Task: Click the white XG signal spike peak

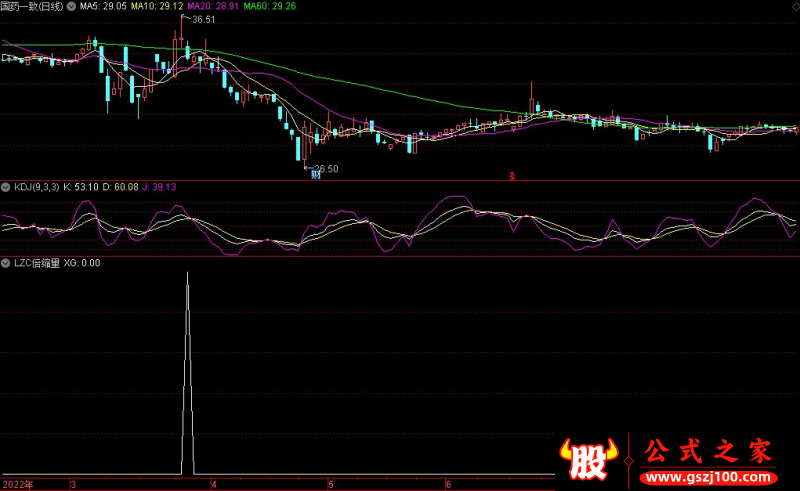Action: point(187,274)
